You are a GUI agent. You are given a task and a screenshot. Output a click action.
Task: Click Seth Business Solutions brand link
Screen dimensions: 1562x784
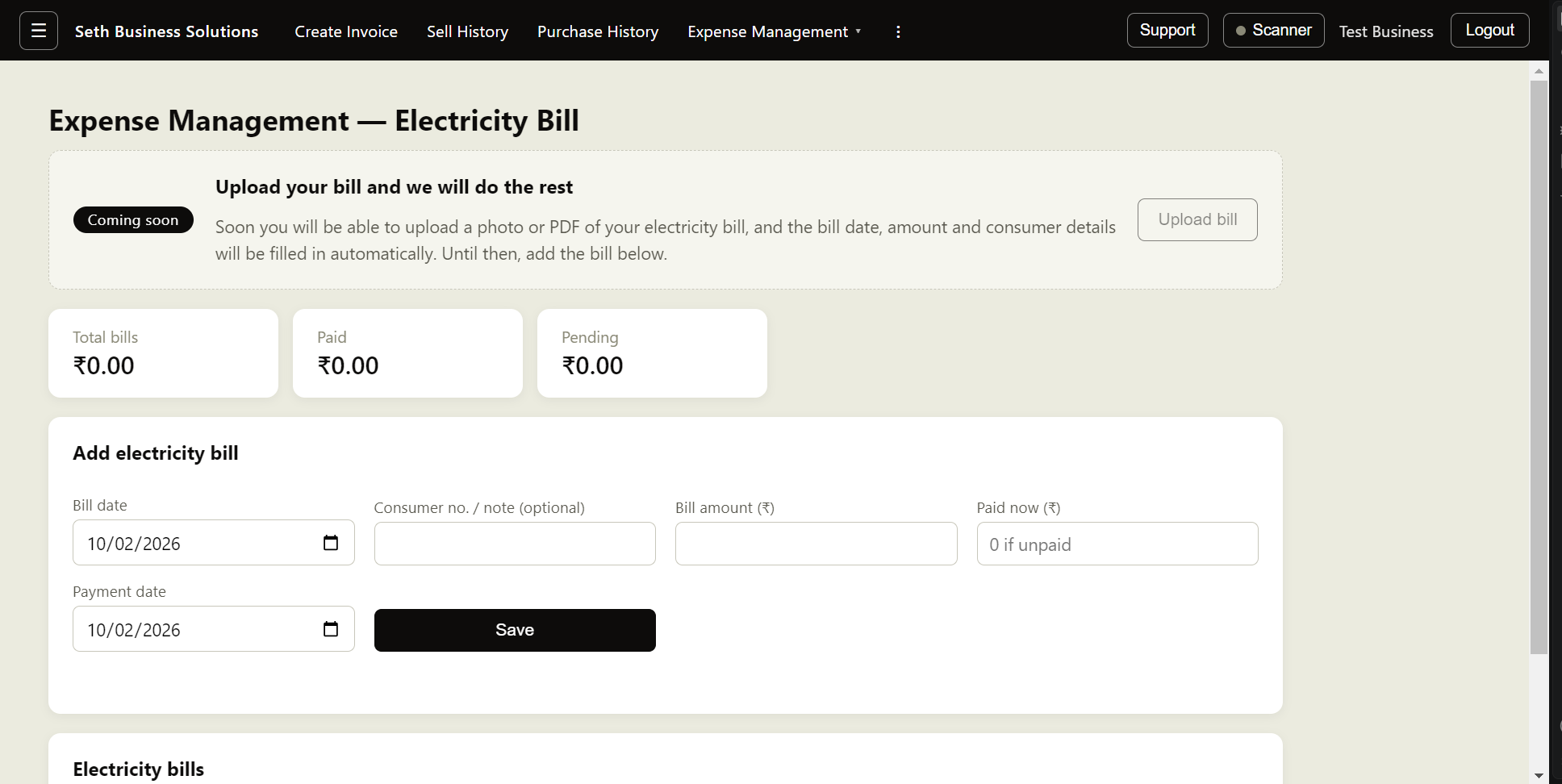coord(167,31)
